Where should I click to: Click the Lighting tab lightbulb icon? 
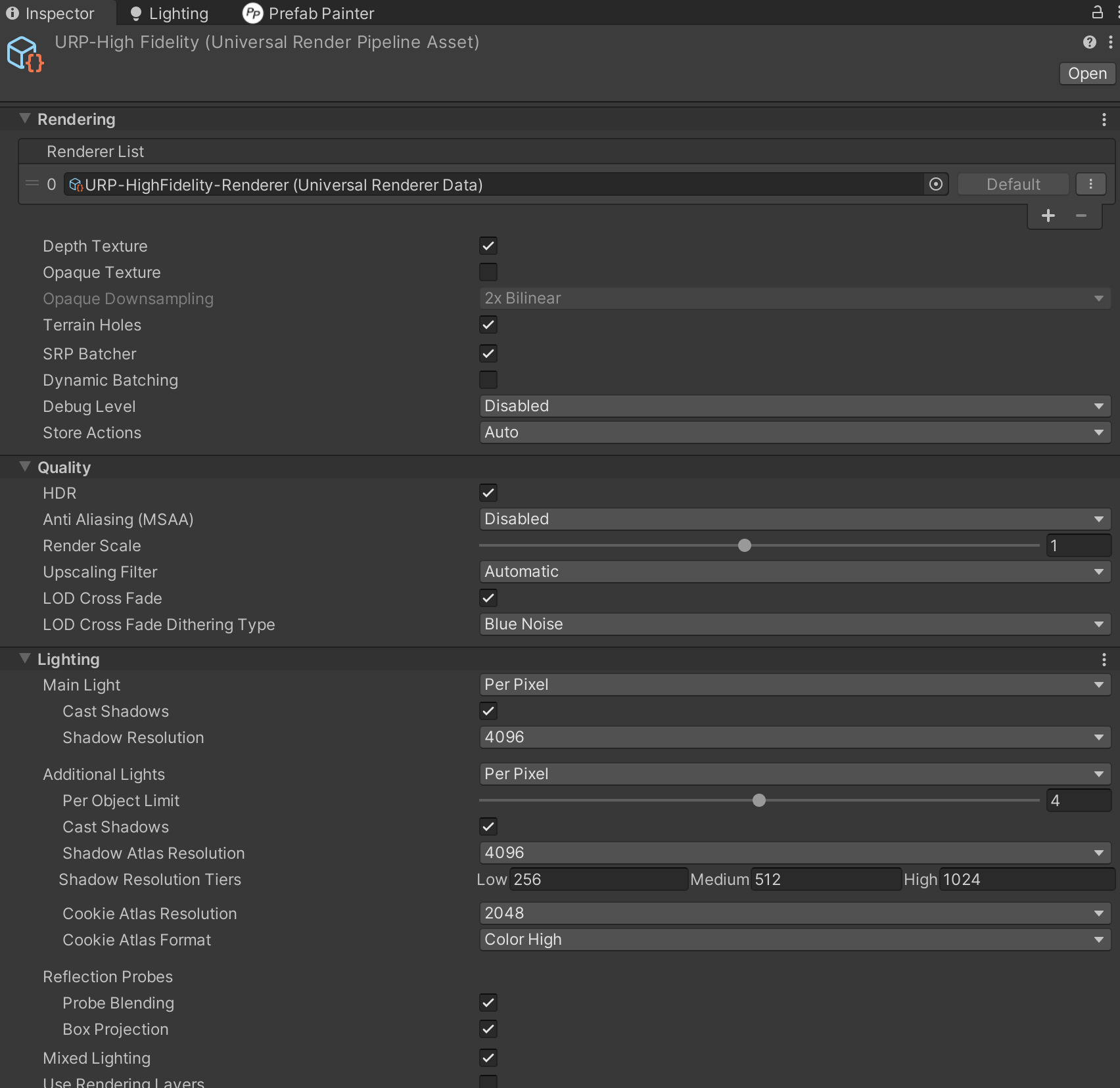point(136,14)
